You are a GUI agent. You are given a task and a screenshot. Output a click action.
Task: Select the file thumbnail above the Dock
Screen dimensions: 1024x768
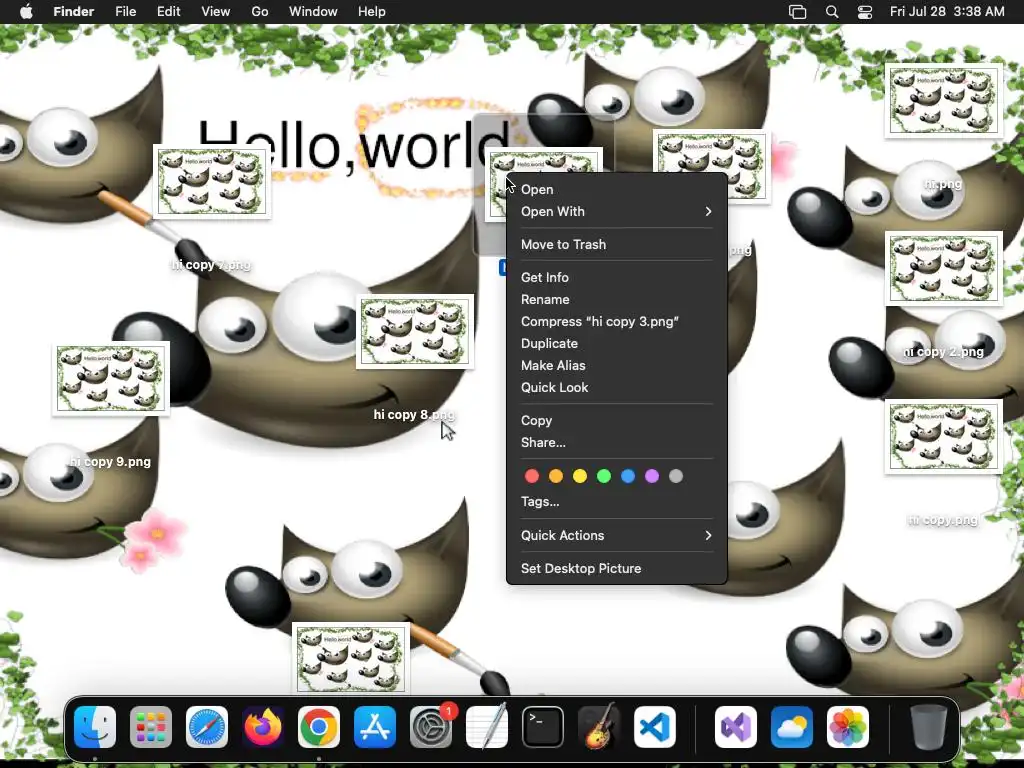click(351, 658)
